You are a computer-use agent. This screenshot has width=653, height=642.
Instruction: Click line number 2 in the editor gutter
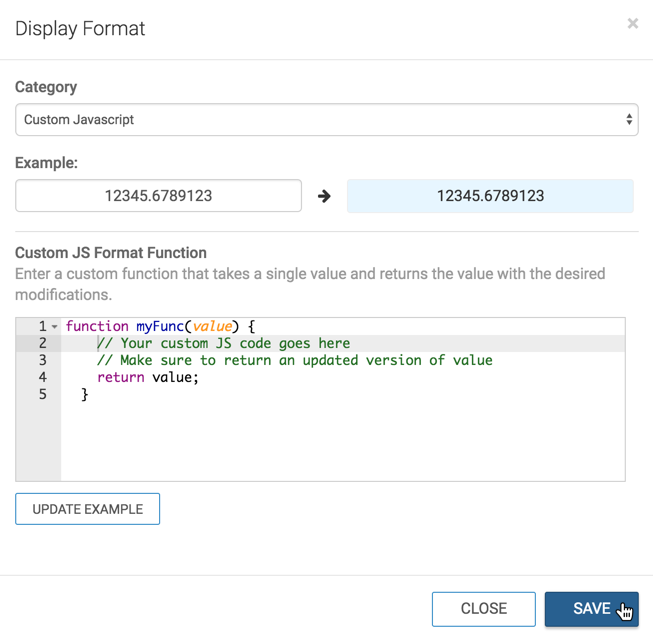42,343
